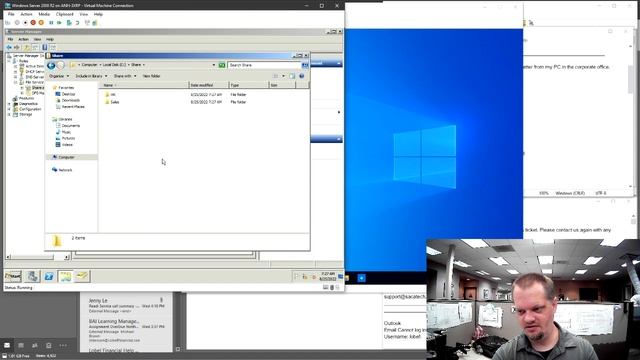Open the Organize dropdown
640x360 pixels.
[59, 76]
